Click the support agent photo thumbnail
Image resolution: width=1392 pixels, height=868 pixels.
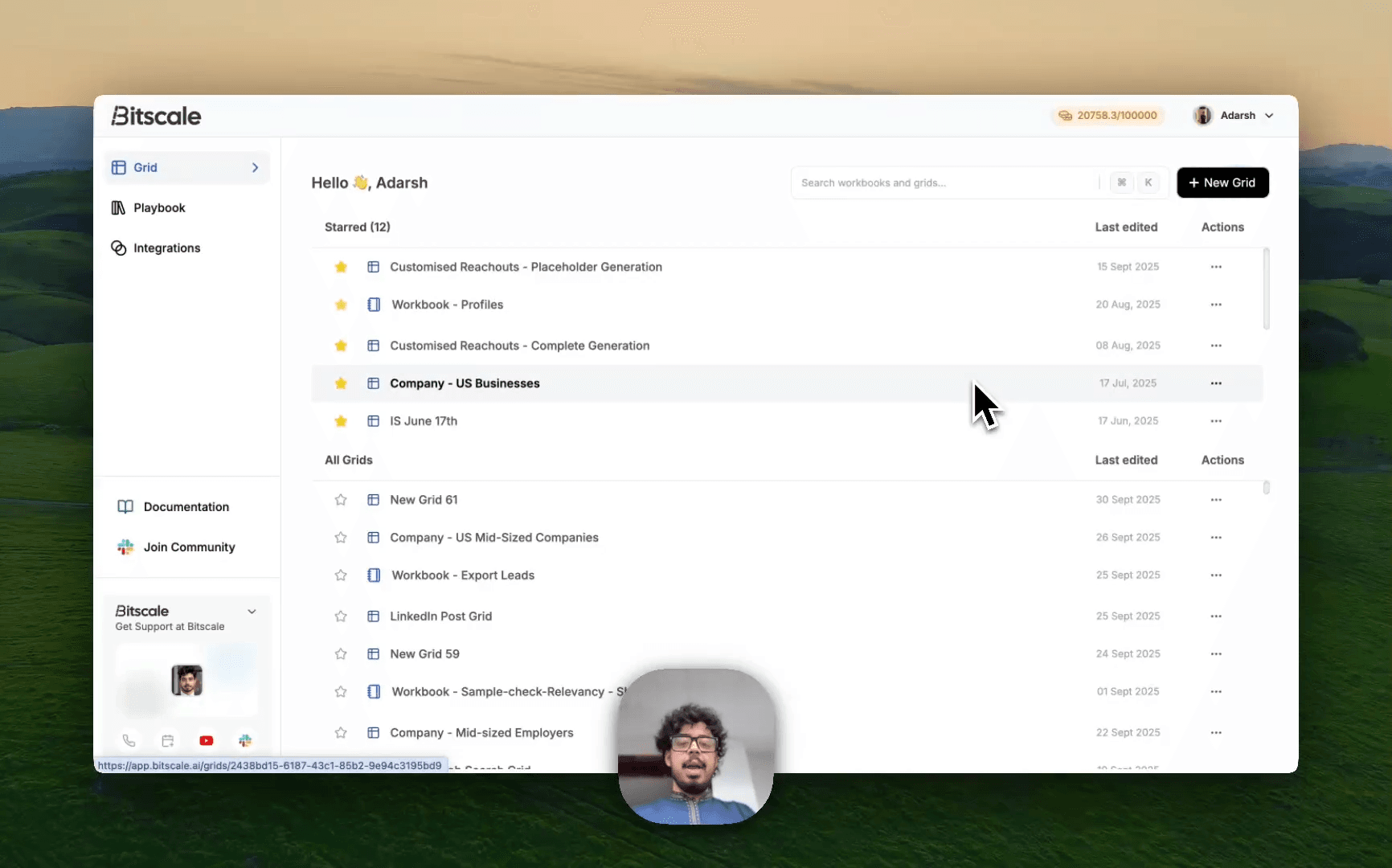pos(186,681)
